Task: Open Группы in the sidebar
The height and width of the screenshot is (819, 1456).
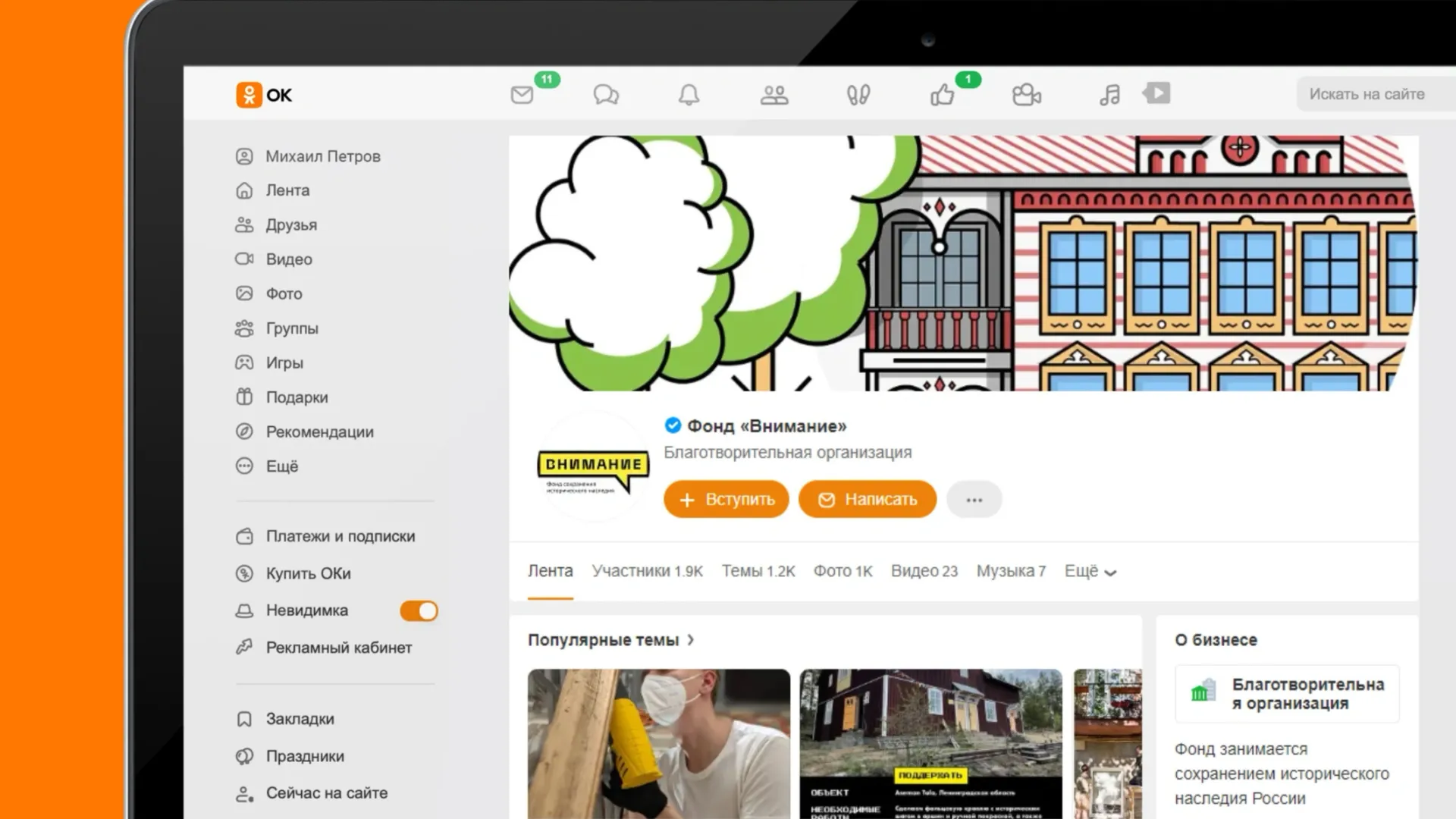Action: coord(278,328)
